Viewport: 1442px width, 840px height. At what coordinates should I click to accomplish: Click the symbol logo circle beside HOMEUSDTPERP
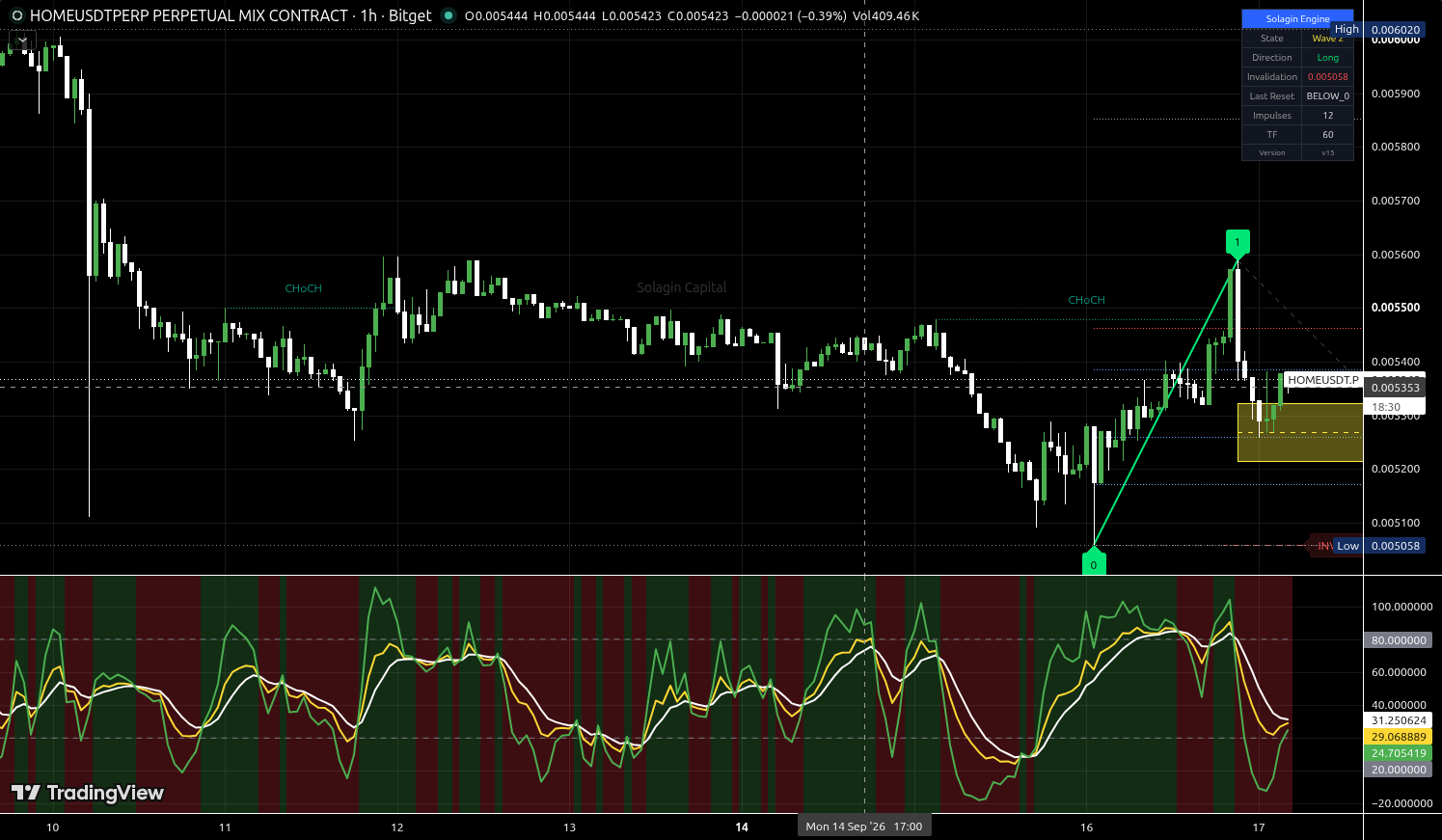point(16,15)
